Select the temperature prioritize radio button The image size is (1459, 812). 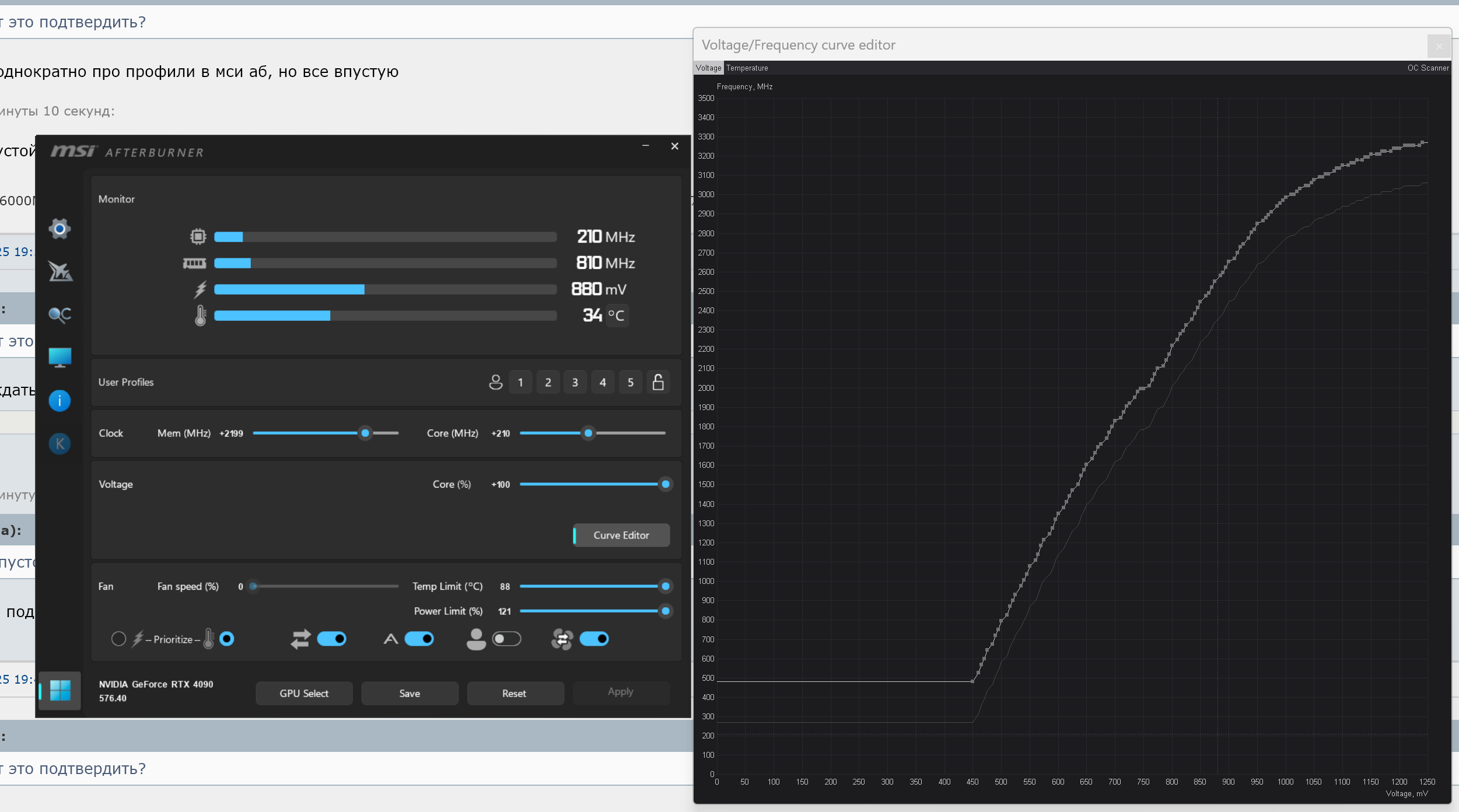click(x=227, y=639)
